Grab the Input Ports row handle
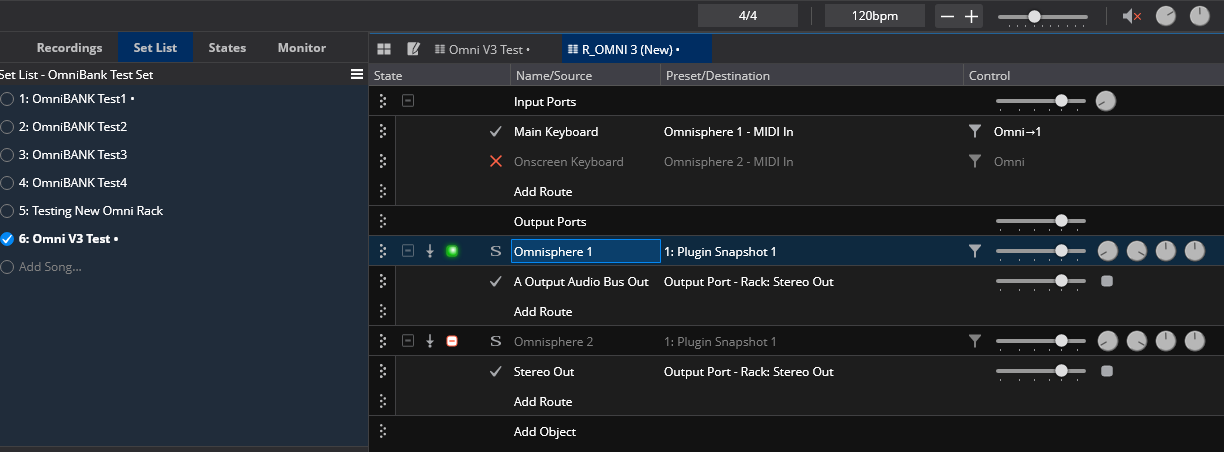 (383, 101)
